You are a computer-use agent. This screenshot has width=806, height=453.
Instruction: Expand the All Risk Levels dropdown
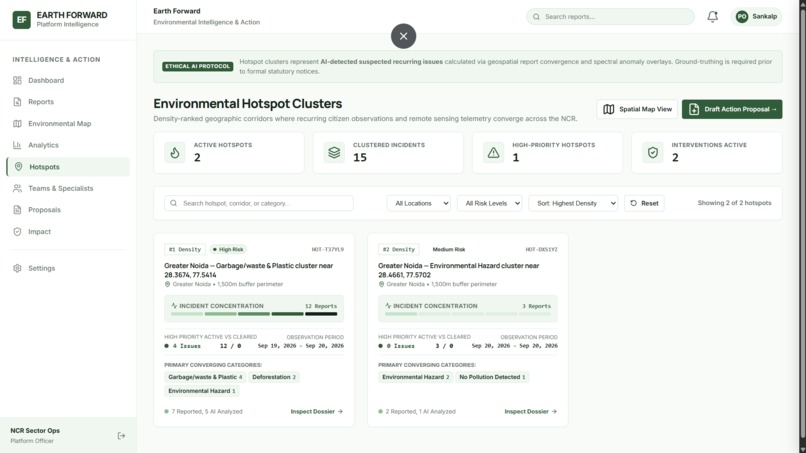pos(489,203)
